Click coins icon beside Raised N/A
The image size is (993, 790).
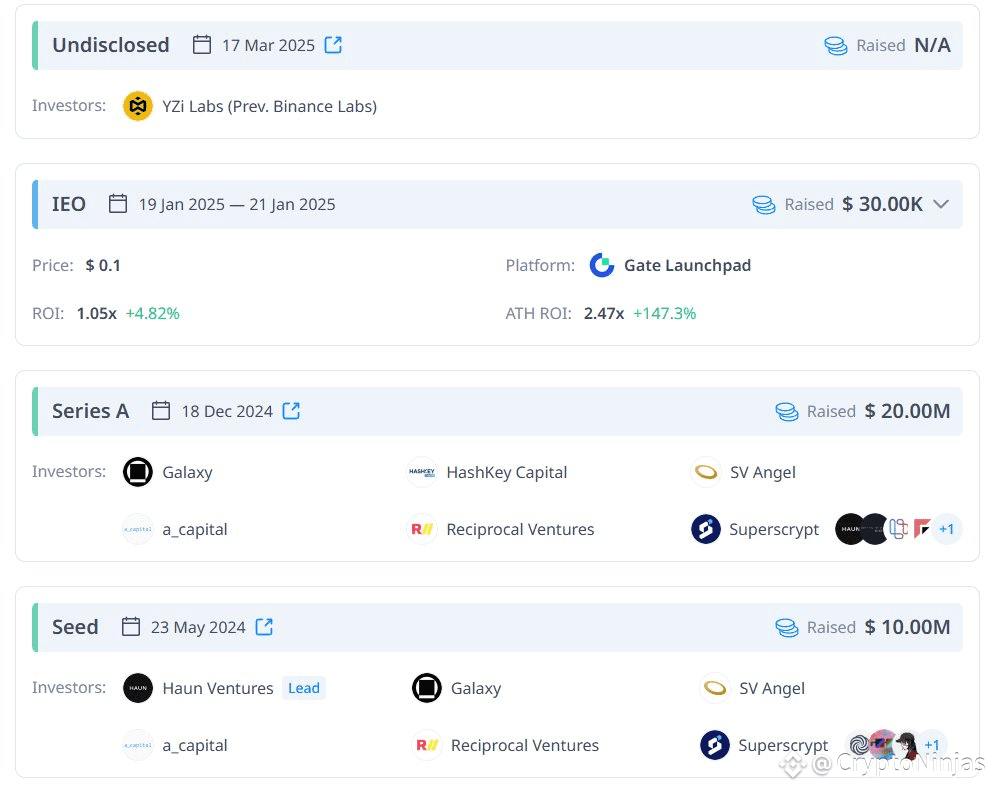click(x=836, y=46)
